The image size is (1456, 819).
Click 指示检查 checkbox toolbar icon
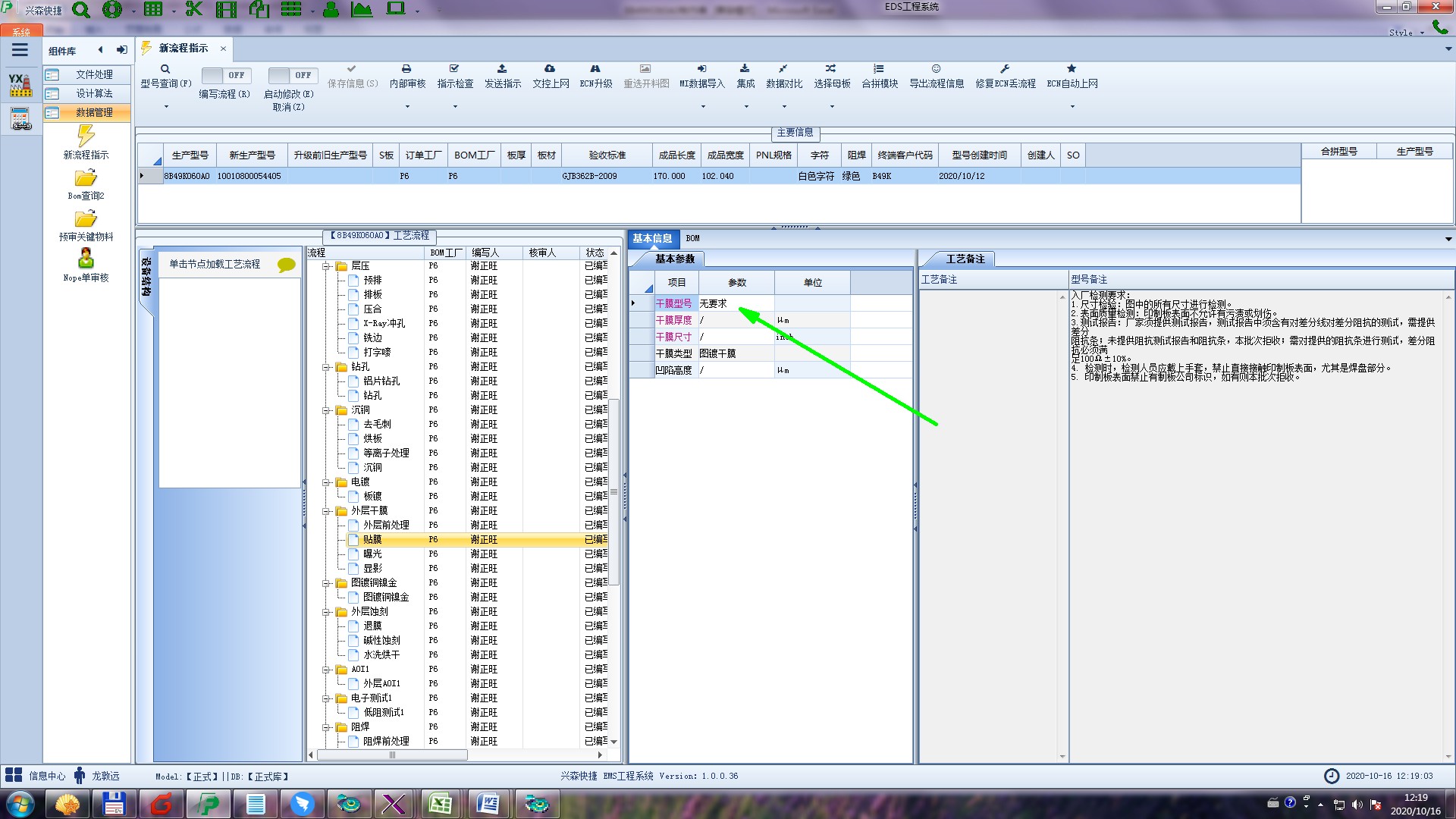(454, 69)
